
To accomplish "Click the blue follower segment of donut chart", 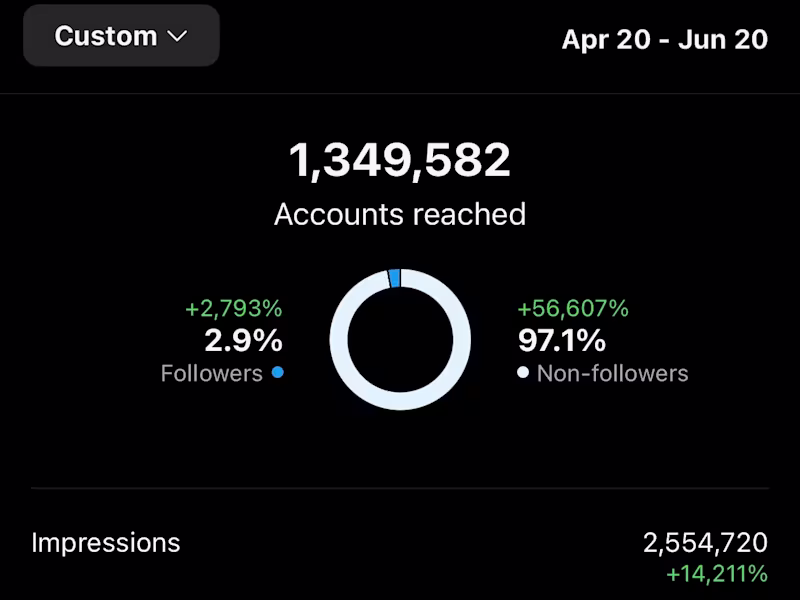I will [x=395, y=278].
